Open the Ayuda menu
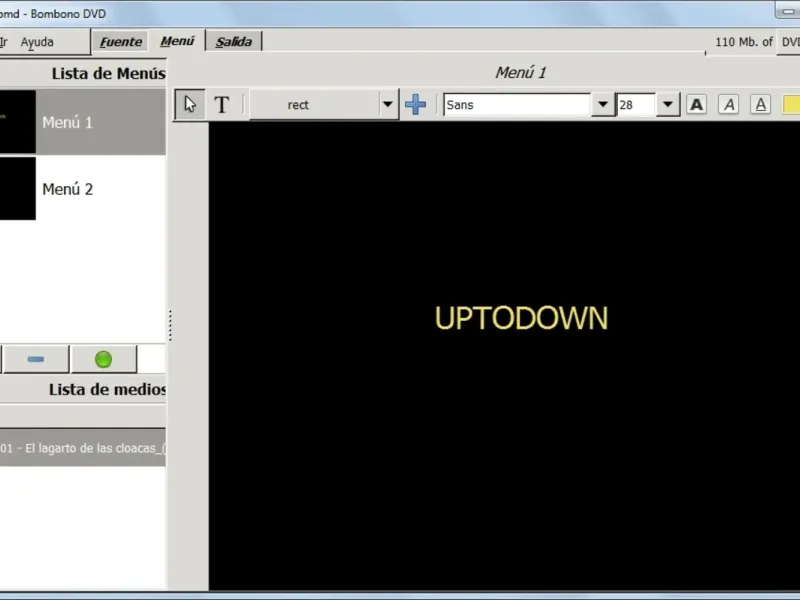 (37, 42)
